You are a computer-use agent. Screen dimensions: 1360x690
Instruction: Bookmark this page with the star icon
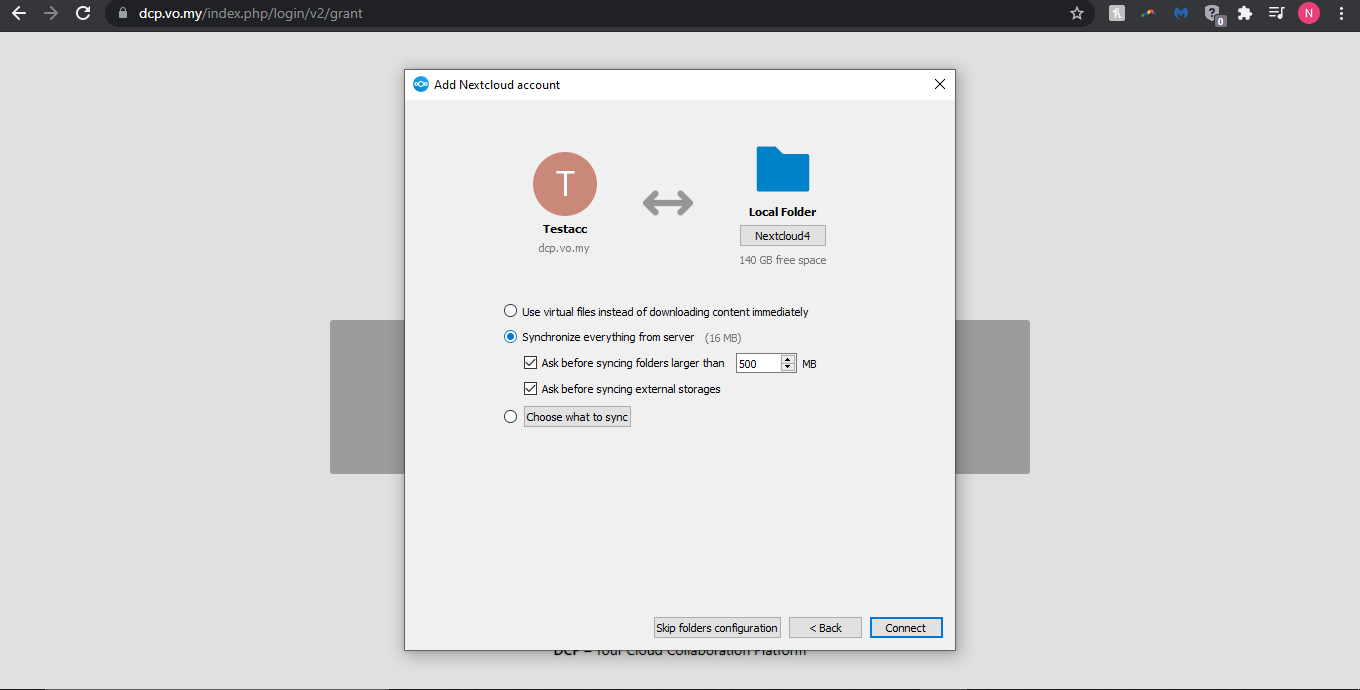tap(1077, 14)
